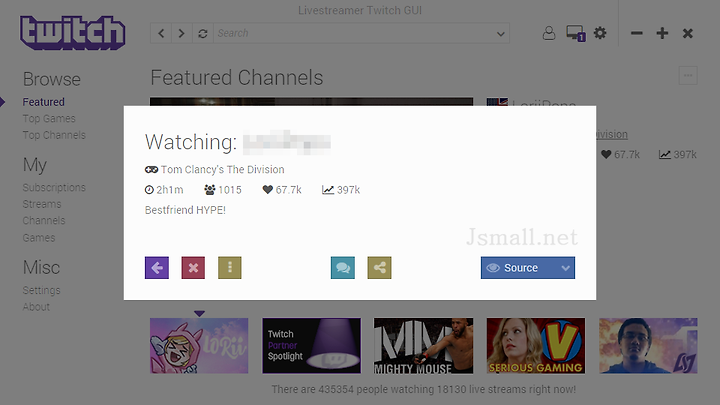This screenshot has width=720, height=405.
Task: Maximize the window with the plus icon
Action: (662, 33)
